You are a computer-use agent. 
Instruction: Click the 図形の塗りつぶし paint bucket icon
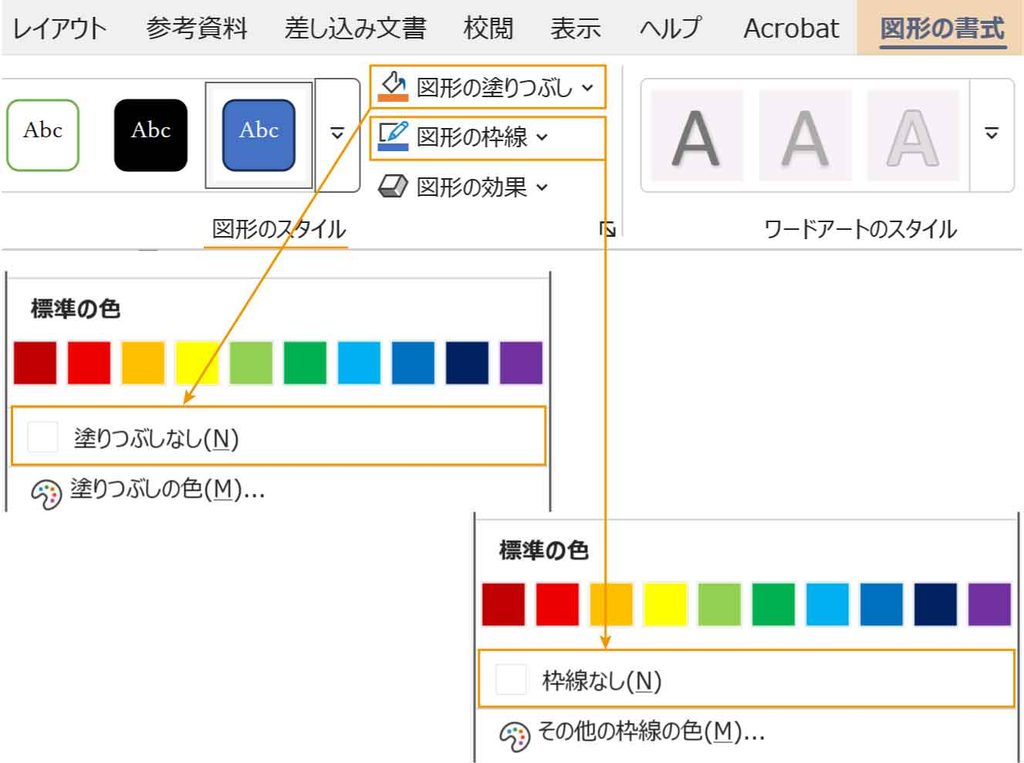point(393,86)
